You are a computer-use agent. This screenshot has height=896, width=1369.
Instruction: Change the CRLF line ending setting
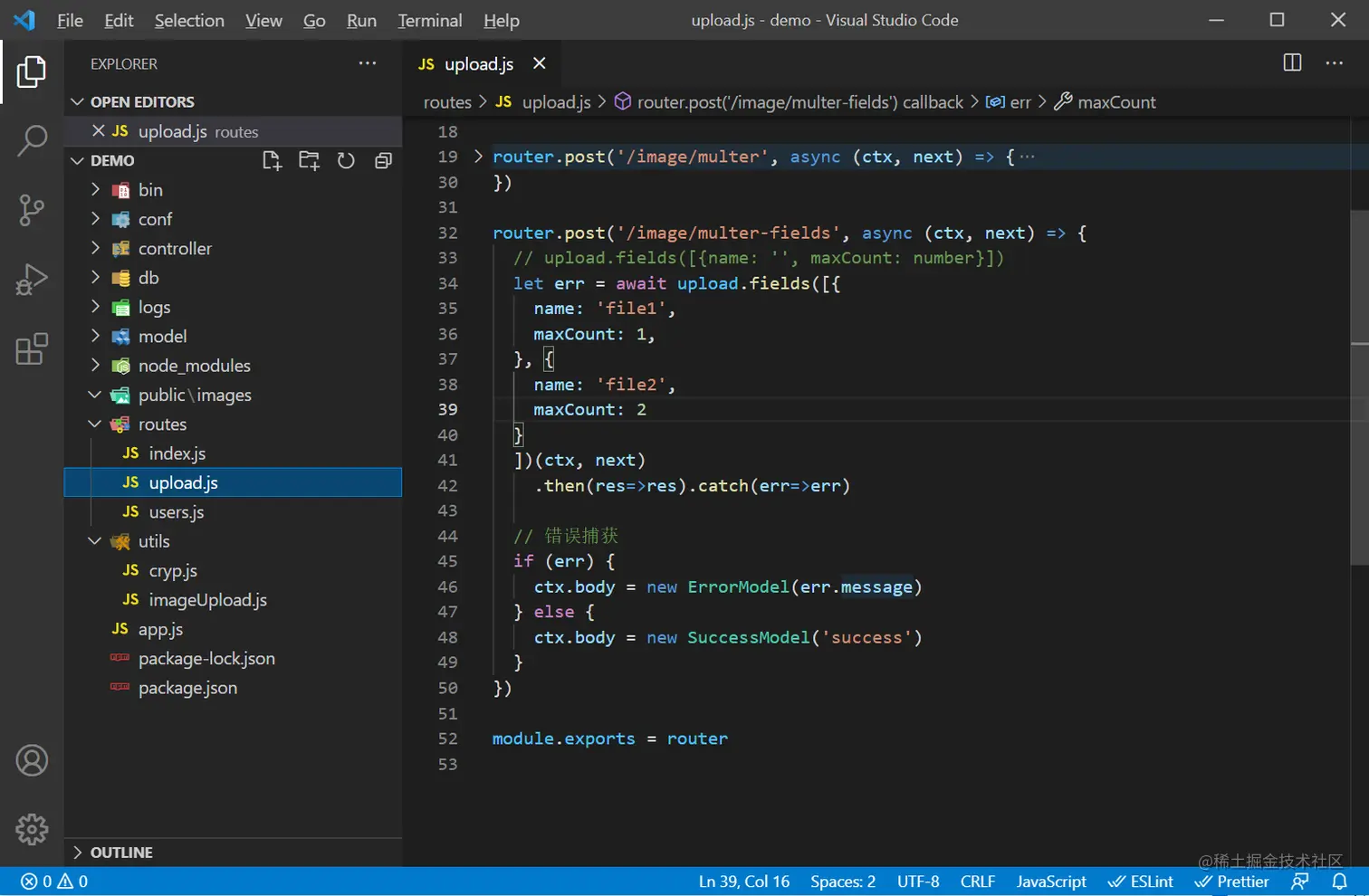(x=977, y=882)
